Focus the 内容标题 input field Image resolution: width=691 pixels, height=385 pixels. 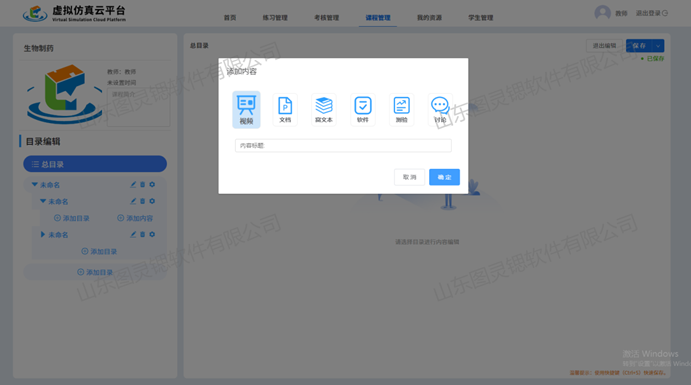click(343, 145)
